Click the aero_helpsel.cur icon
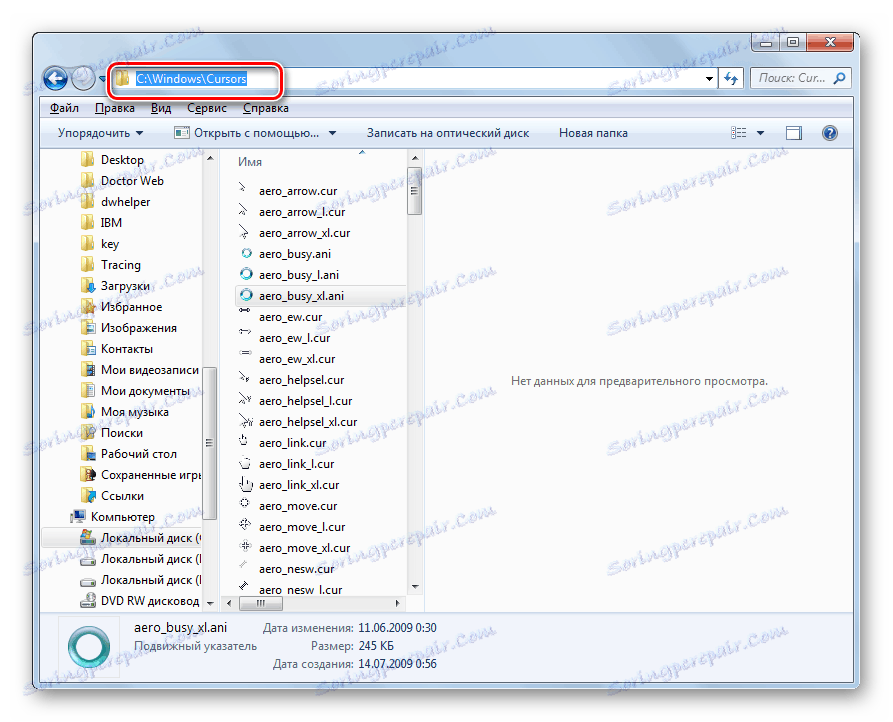The width and height of the screenshot is (893, 722). [x=244, y=377]
